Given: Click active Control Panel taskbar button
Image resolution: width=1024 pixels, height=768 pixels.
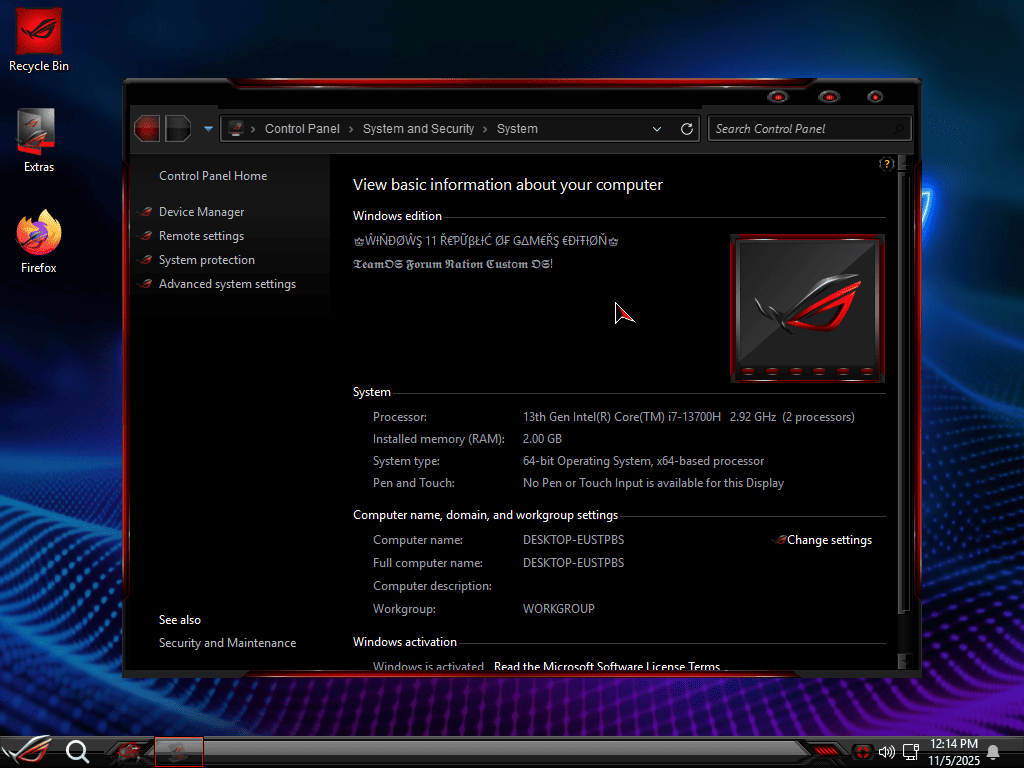Looking at the screenshot, I should pyautogui.click(x=179, y=752).
